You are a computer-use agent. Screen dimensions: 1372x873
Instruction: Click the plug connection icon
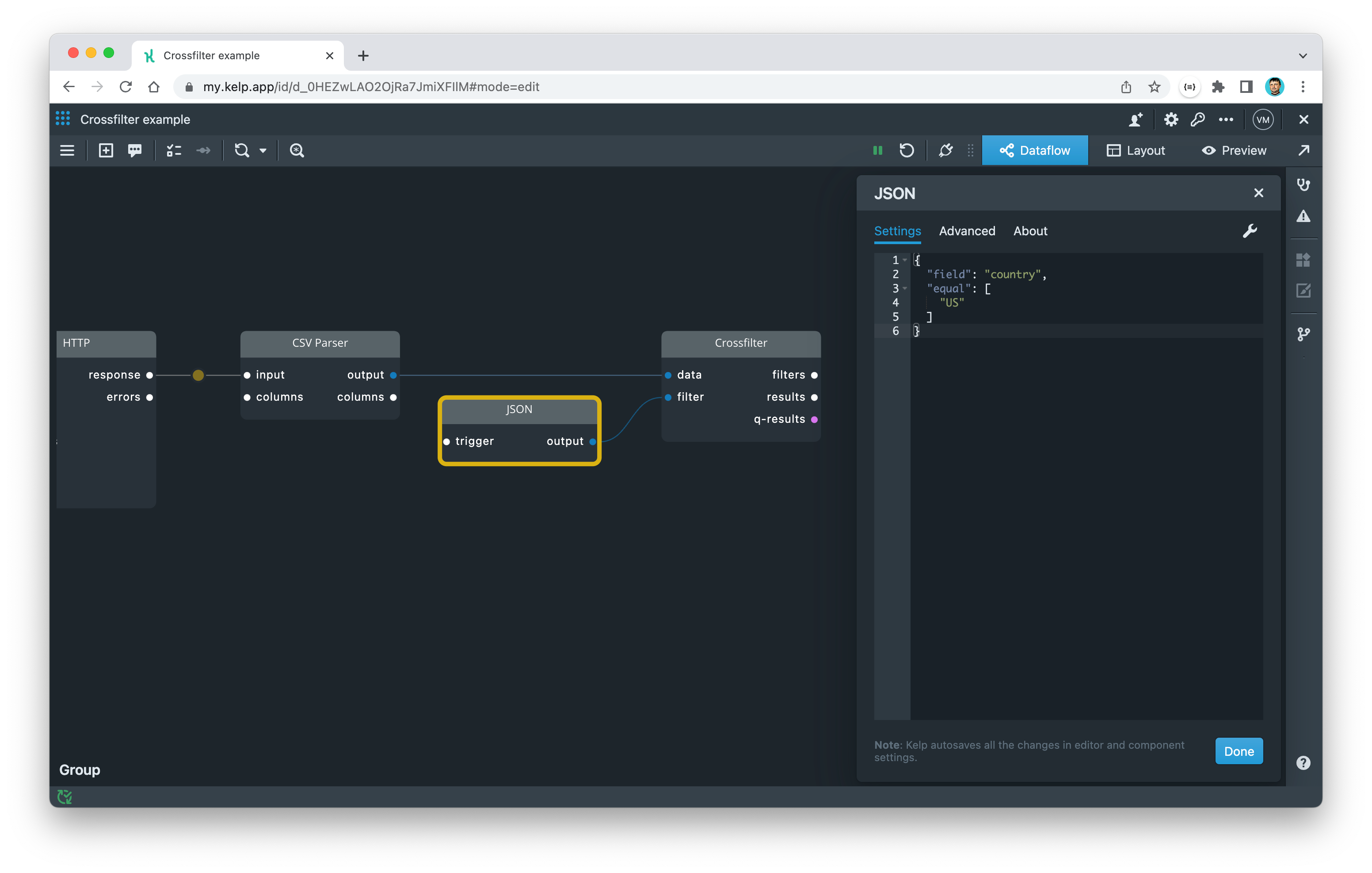pyautogui.click(x=946, y=150)
